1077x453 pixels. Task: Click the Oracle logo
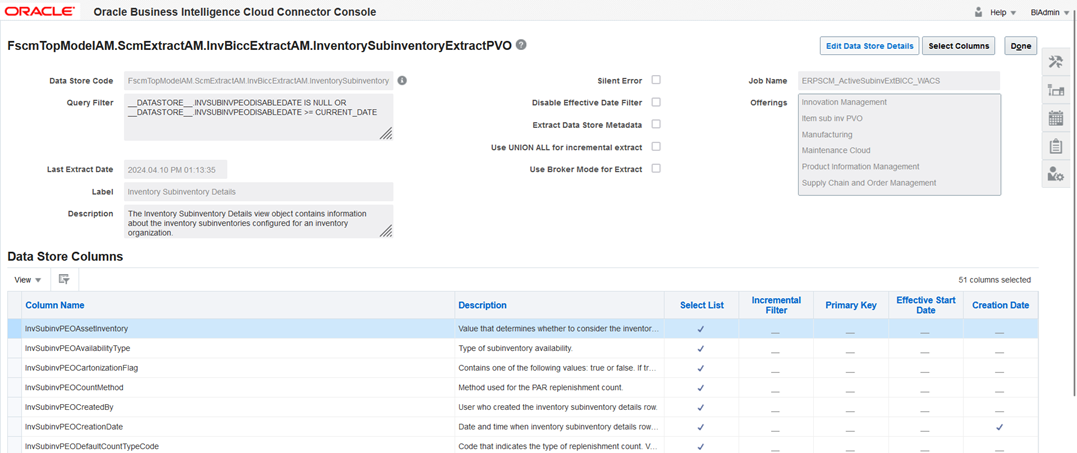pos(40,12)
